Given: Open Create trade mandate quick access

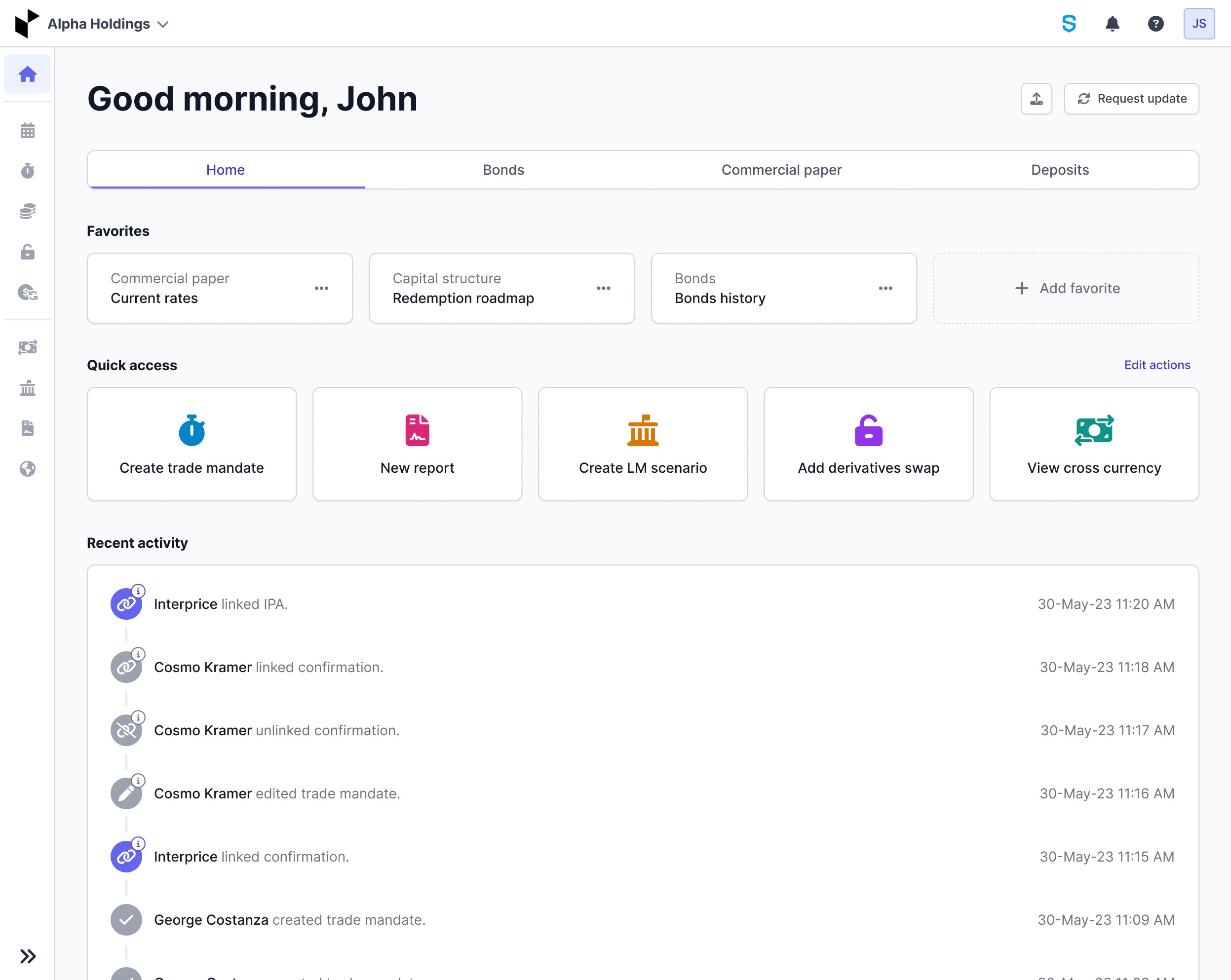Looking at the screenshot, I should (192, 444).
